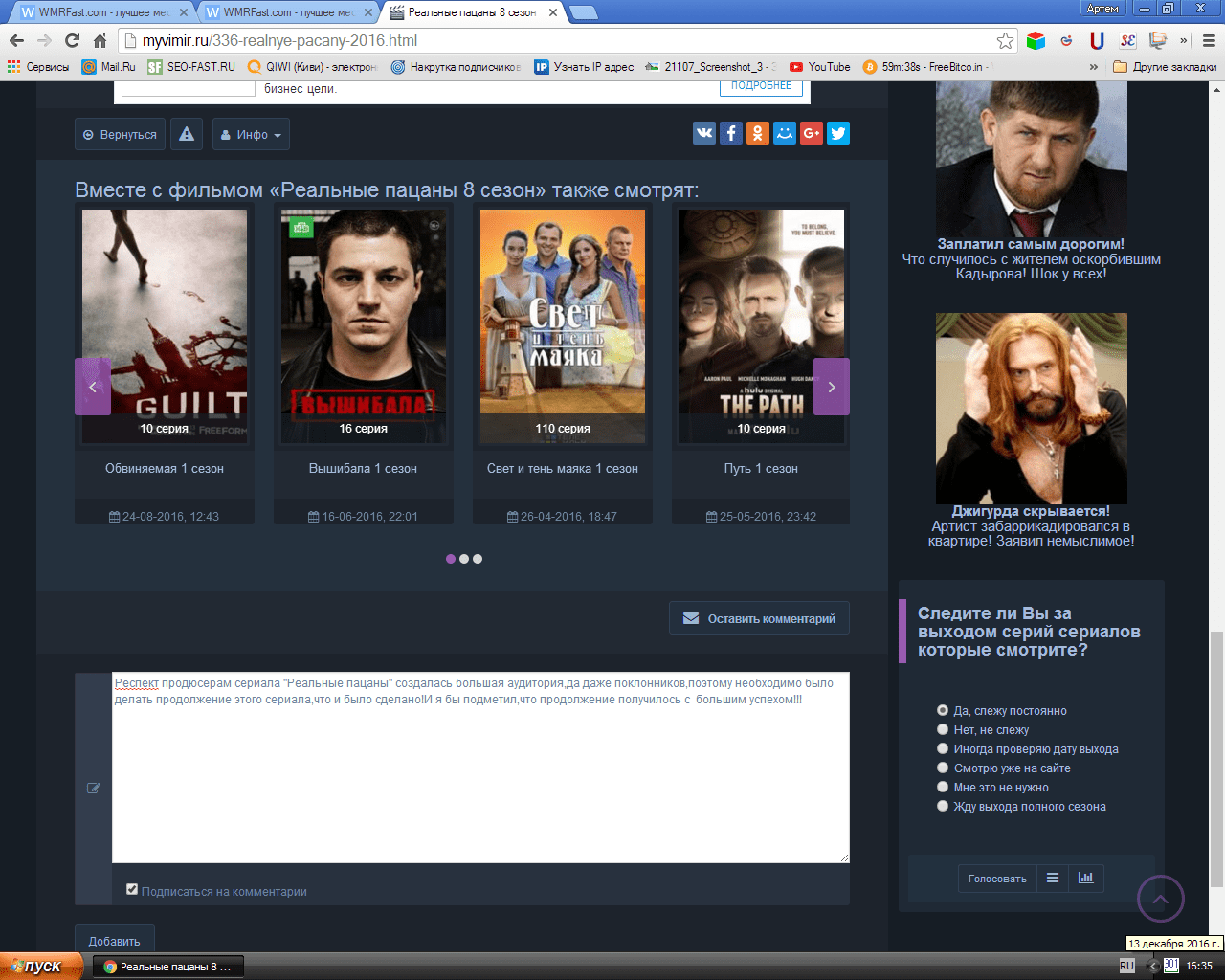The width and height of the screenshot is (1225, 980).
Task: Open 'Вышибала 1 сезон' link
Action: click(363, 468)
